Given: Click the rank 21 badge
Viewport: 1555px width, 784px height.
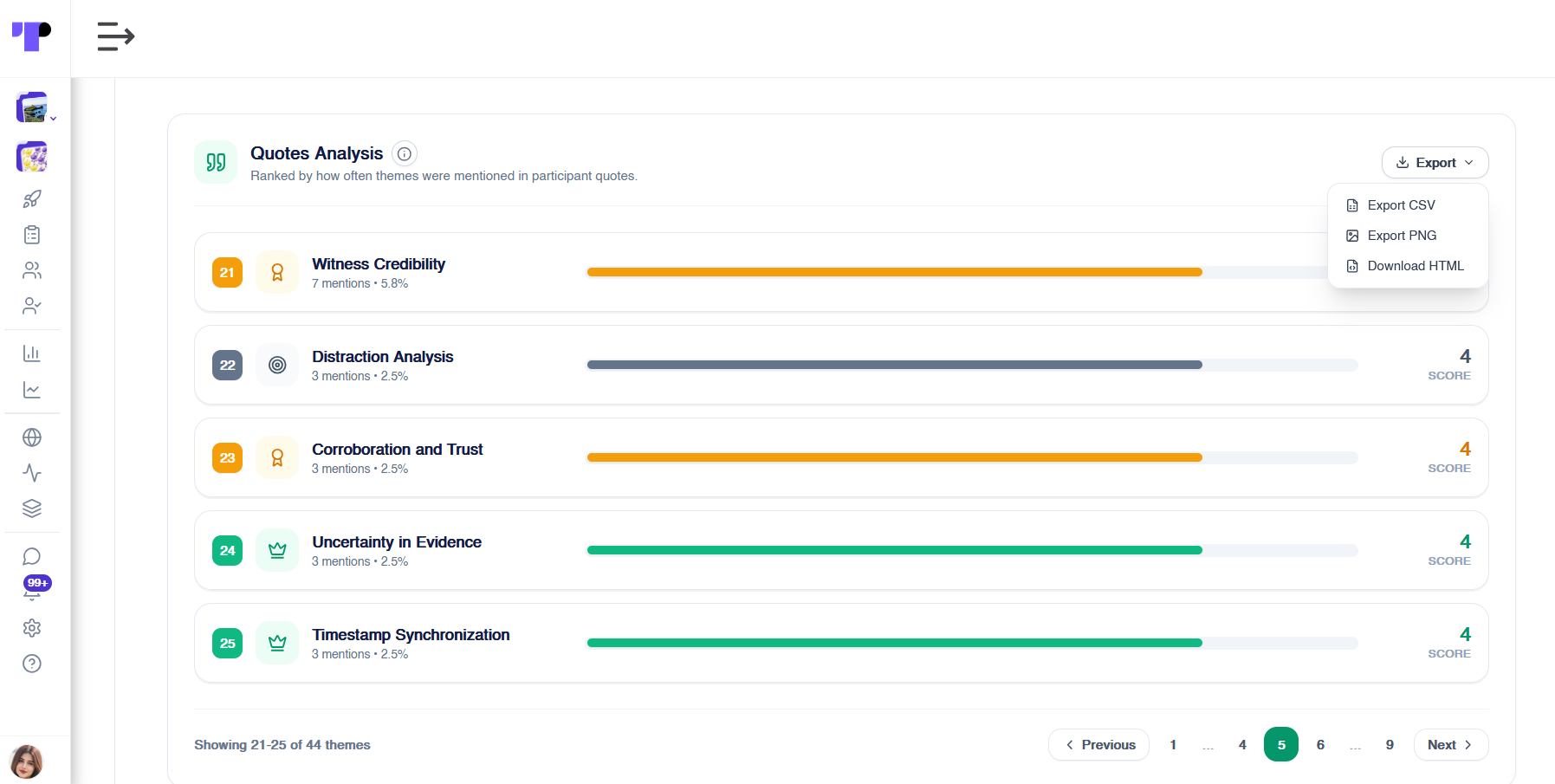Looking at the screenshot, I should 227,272.
